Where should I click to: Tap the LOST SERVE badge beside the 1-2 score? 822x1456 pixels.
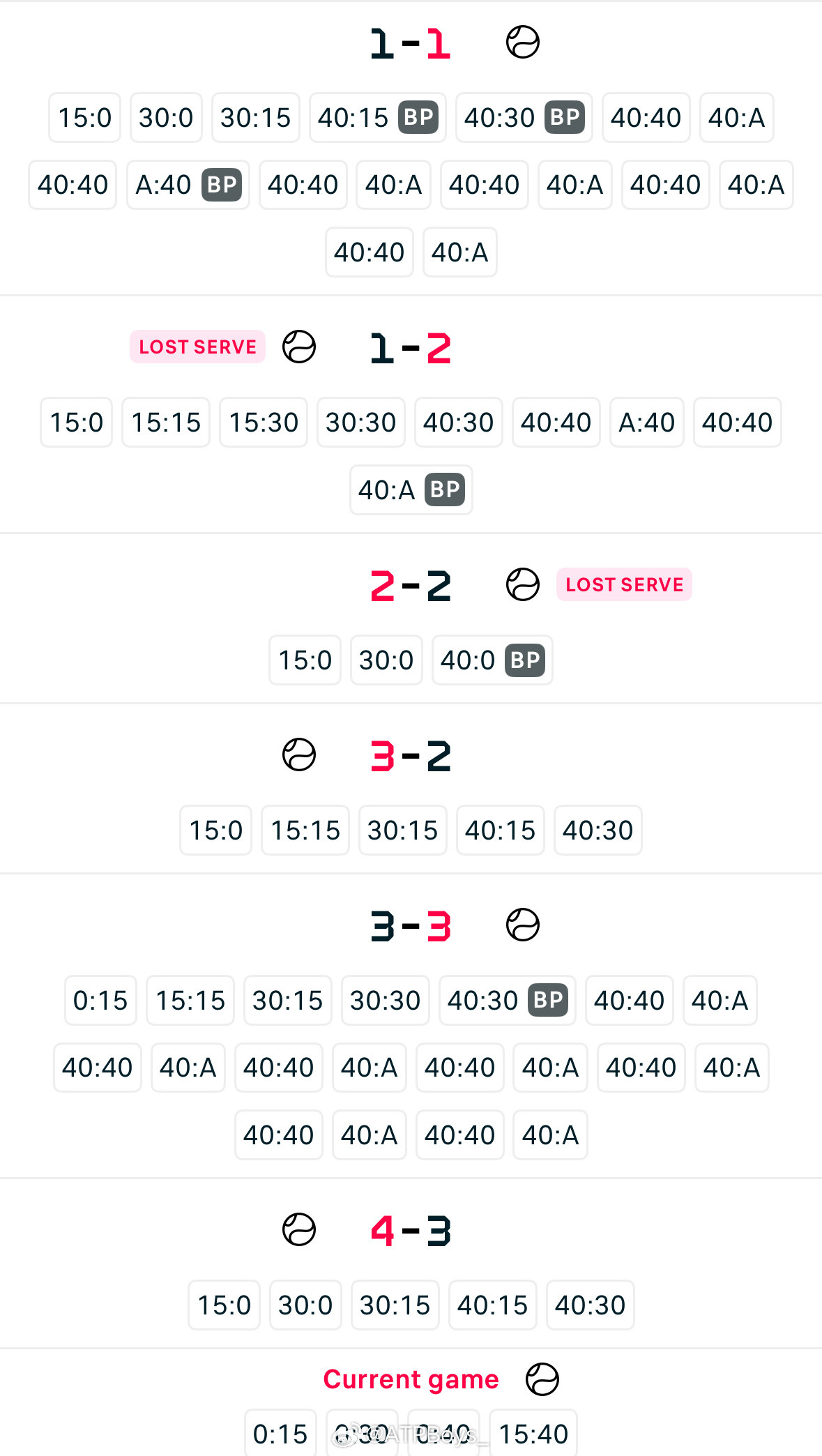(197, 347)
